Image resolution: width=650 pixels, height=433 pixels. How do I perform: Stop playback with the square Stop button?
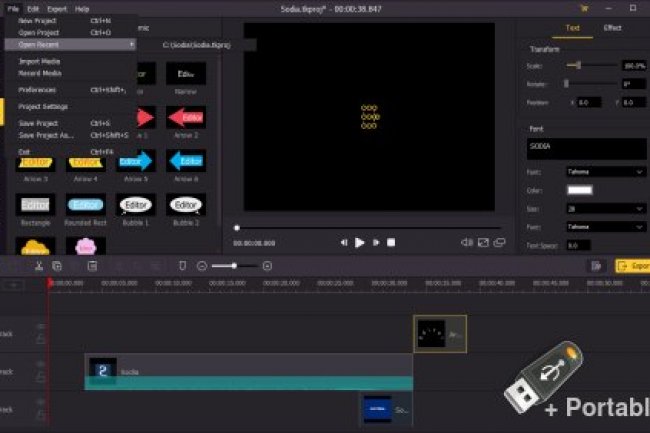pos(391,242)
